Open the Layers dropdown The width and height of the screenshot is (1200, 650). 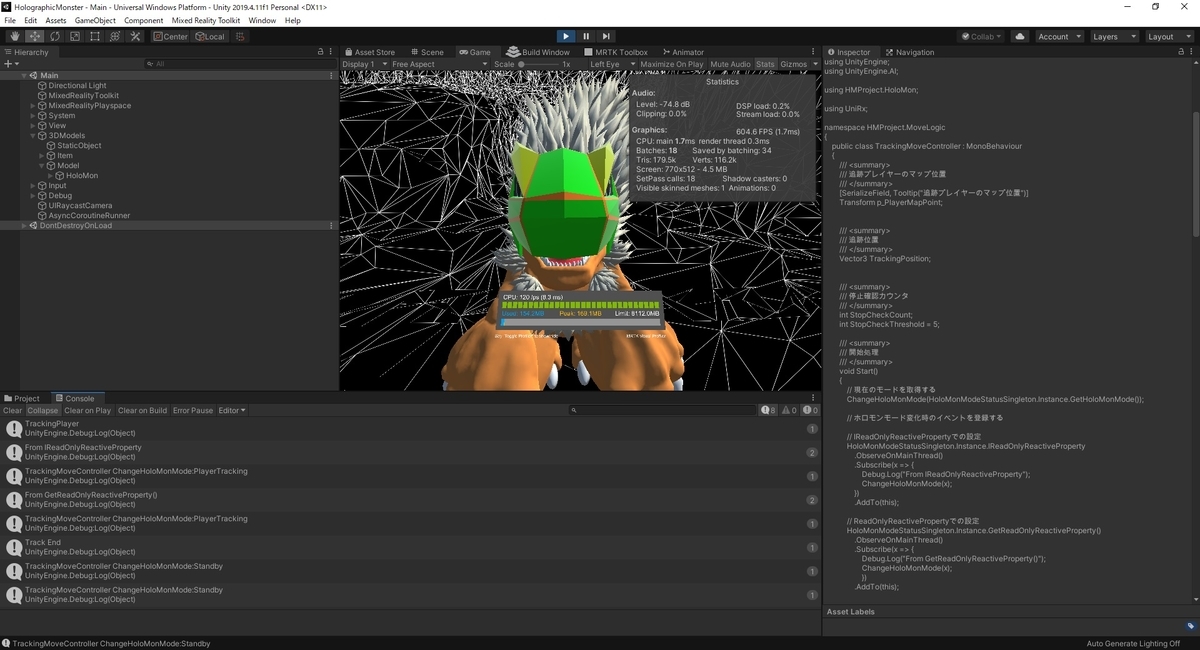(x=1114, y=36)
